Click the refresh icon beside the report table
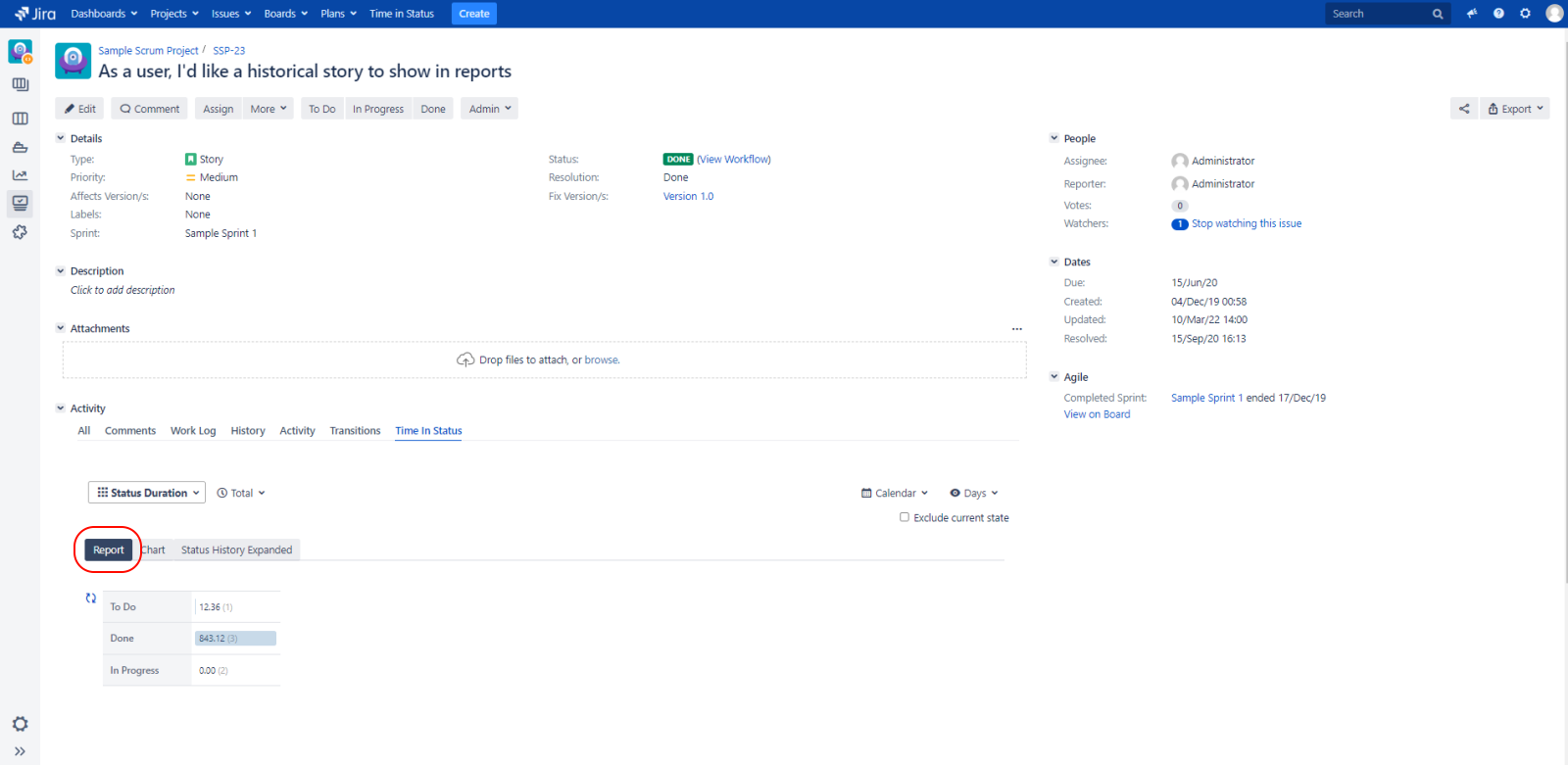The height and width of the screenshot is (765, 1568). (91, 598)
